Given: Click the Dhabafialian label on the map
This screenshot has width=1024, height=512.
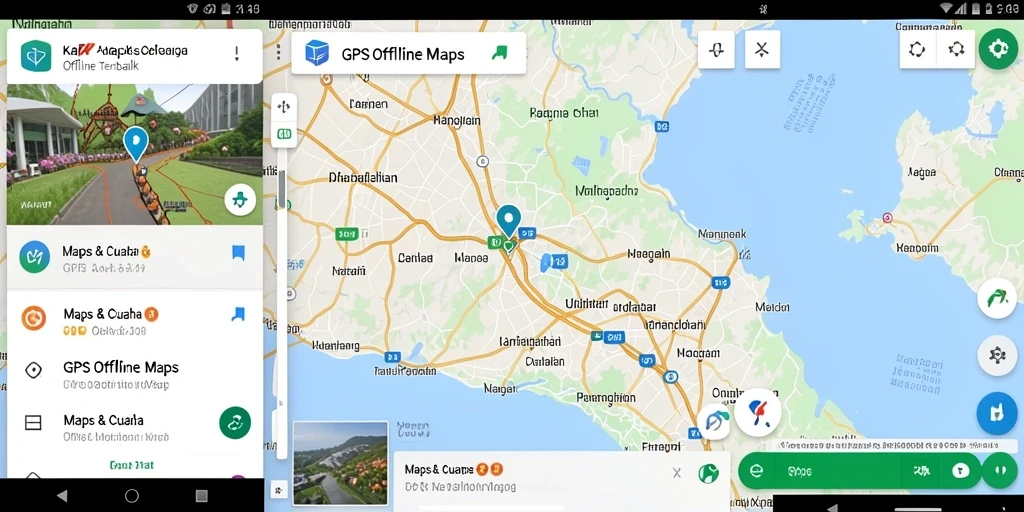Looking at the screenshot, I should [362, 177].
